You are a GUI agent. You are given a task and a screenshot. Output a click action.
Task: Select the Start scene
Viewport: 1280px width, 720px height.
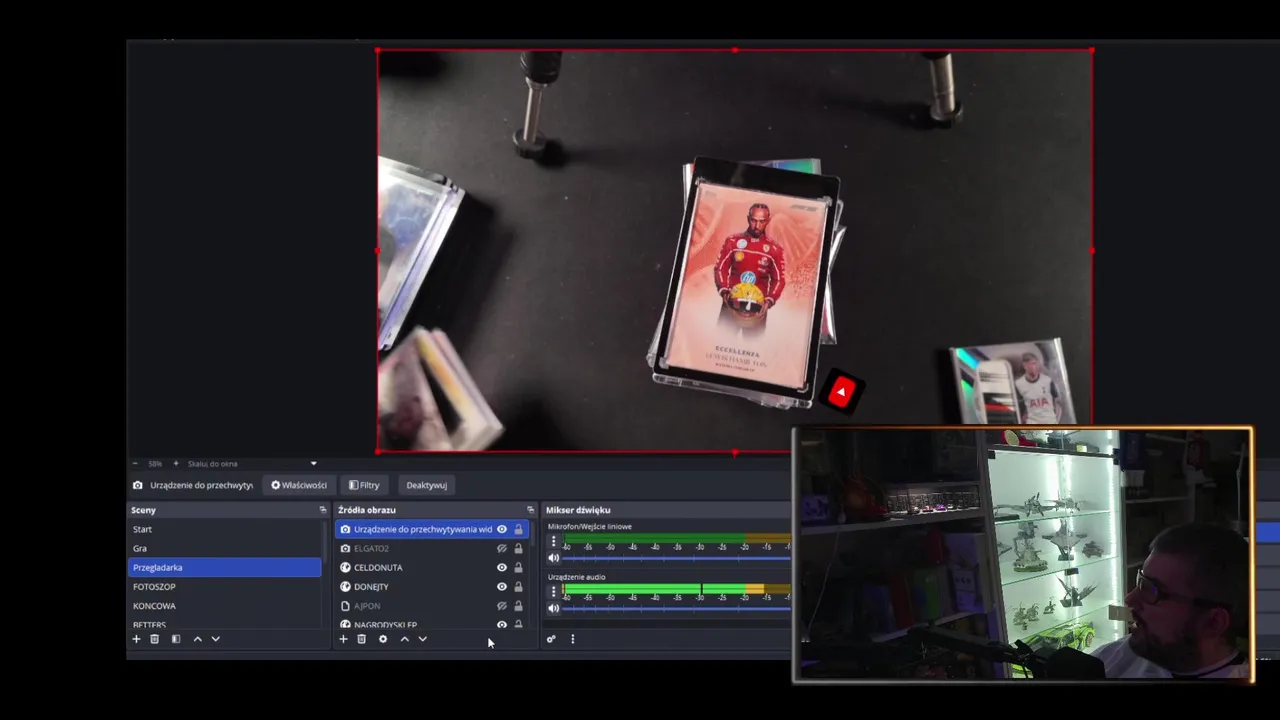tap(225, 529)
